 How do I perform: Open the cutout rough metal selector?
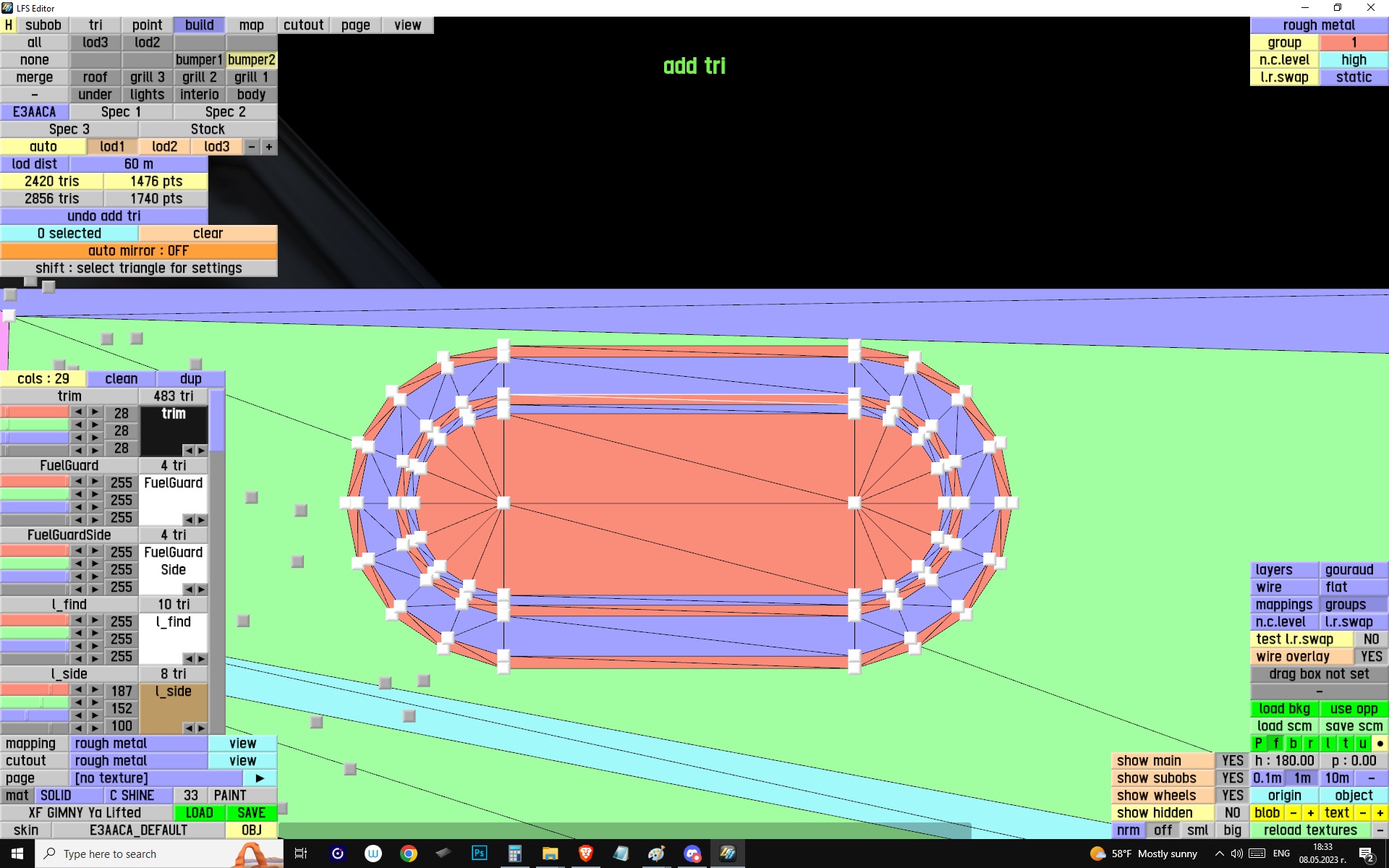tap(138, 761)
